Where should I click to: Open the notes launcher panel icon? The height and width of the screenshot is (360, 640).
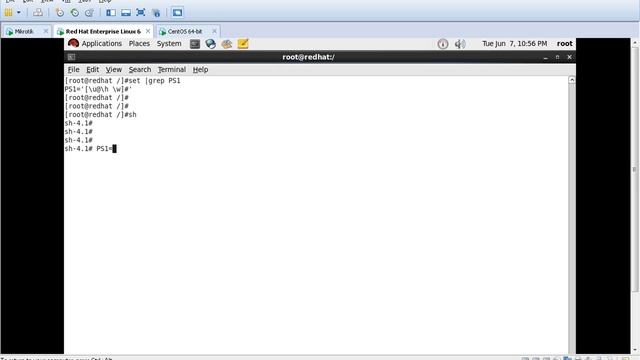coord(243,44)
